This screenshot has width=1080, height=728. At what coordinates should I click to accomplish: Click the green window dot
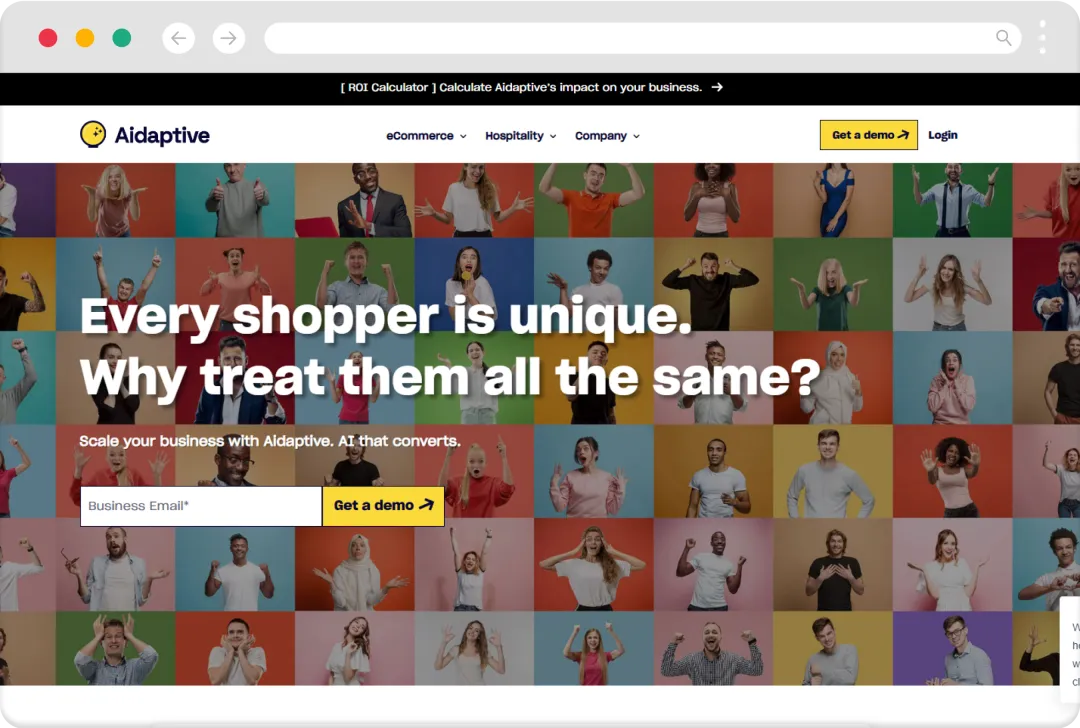(122, 38)
